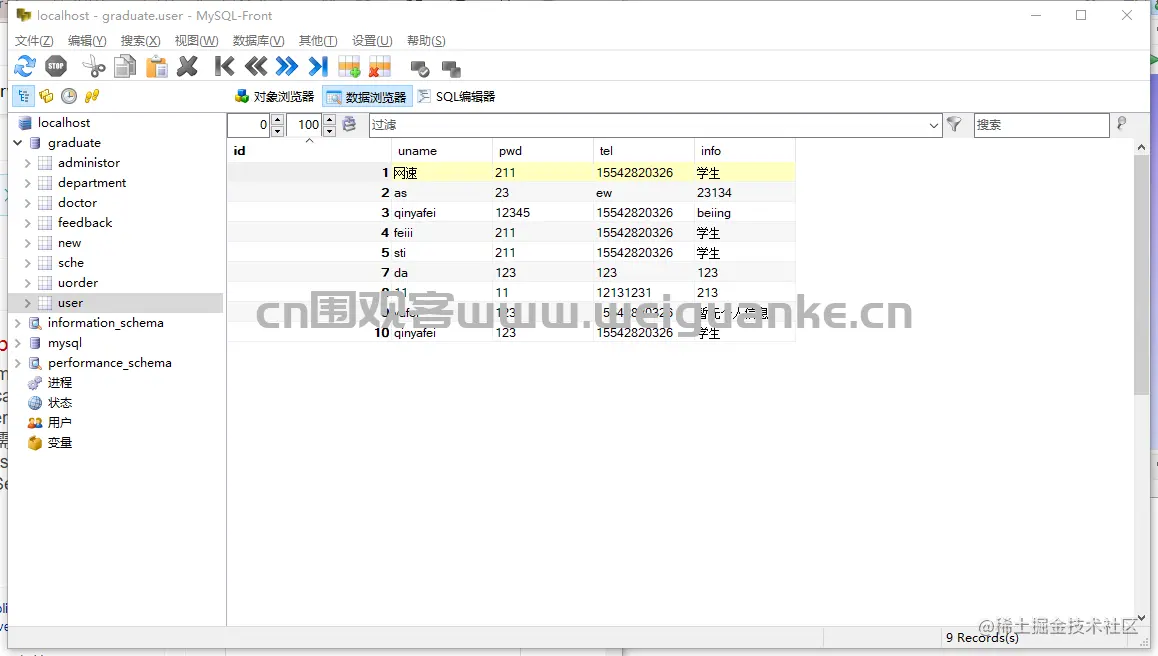
Task: Toggle the Navigator tree view icon
Action: click(x=24, y=96)
